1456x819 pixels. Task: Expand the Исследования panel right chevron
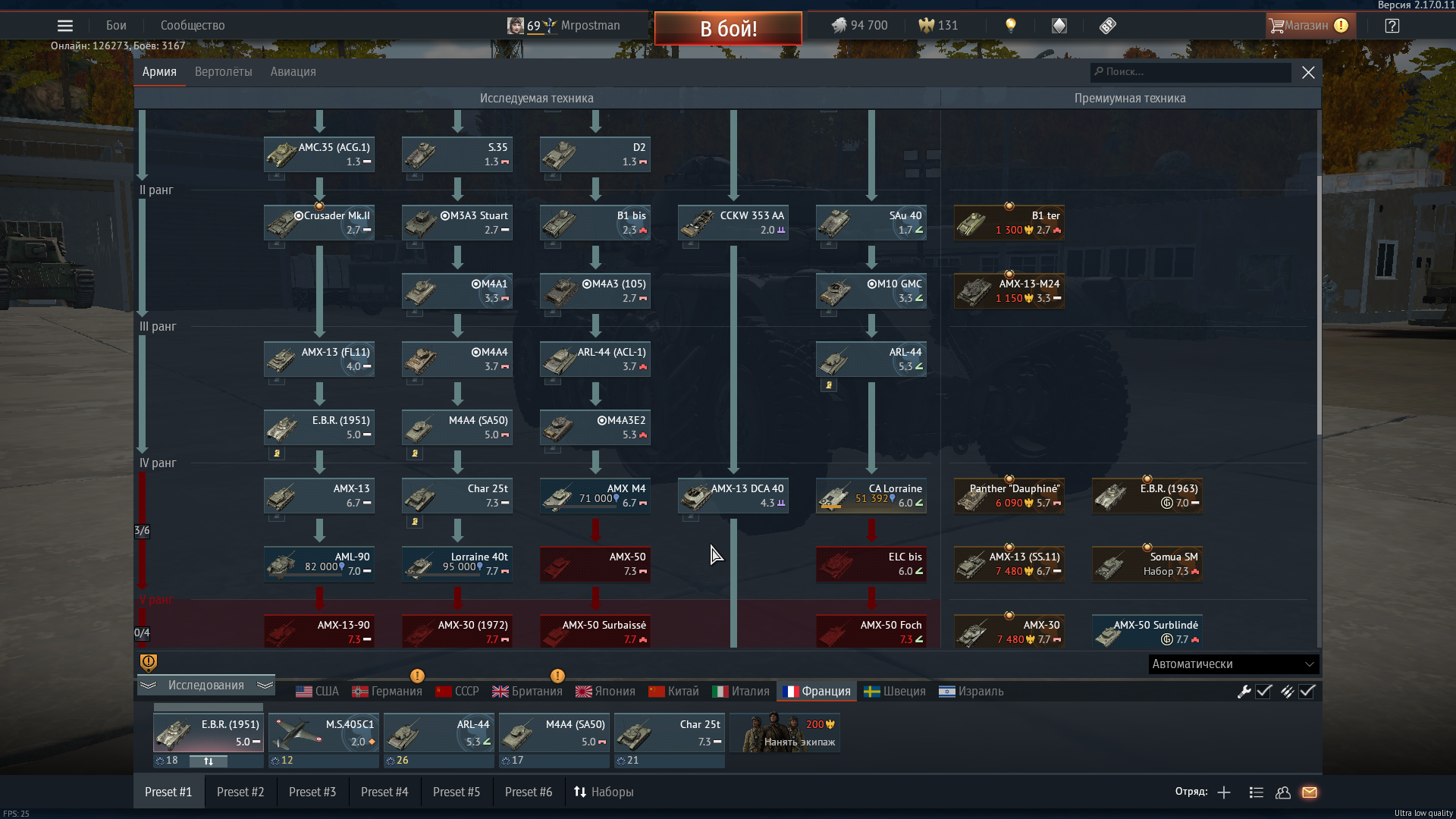265,686
